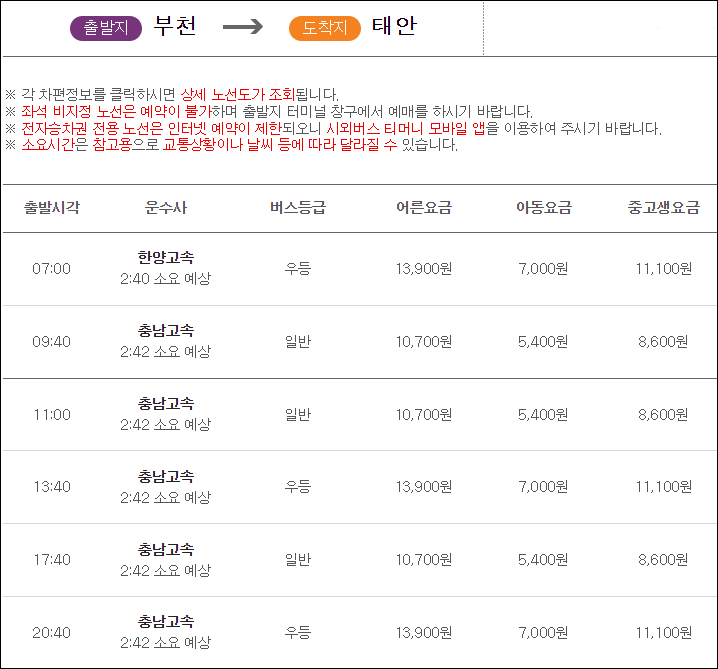Click student fare 8,600원 in 17:40 row
Screen dimensions: 718x669
[x=663, y=560]
